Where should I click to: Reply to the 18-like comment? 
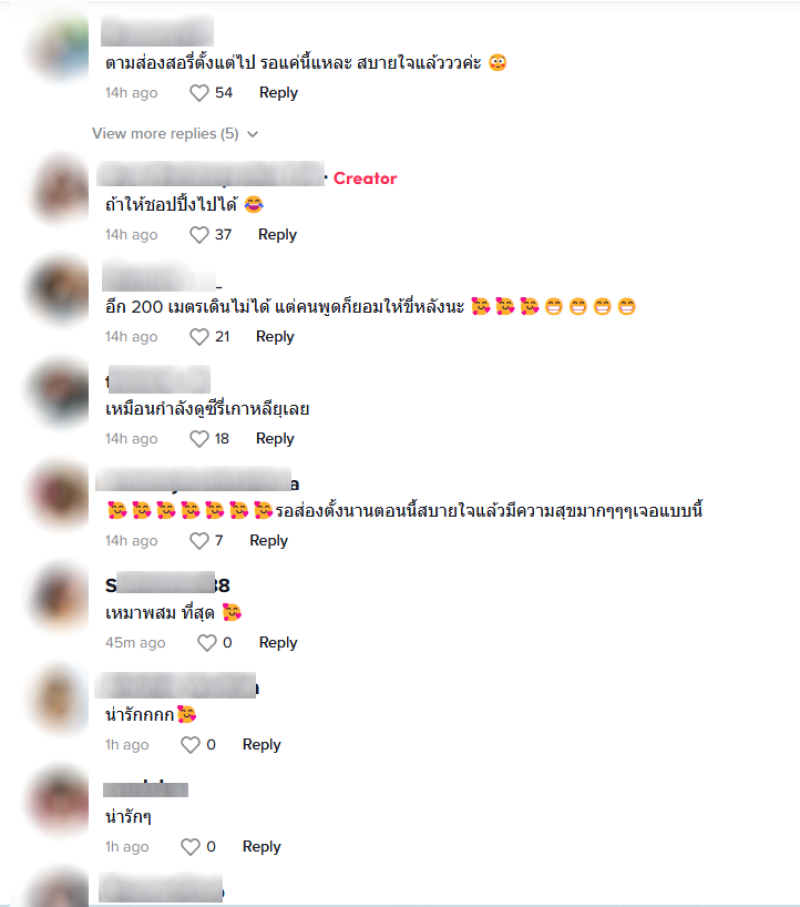tap(275, 439)
